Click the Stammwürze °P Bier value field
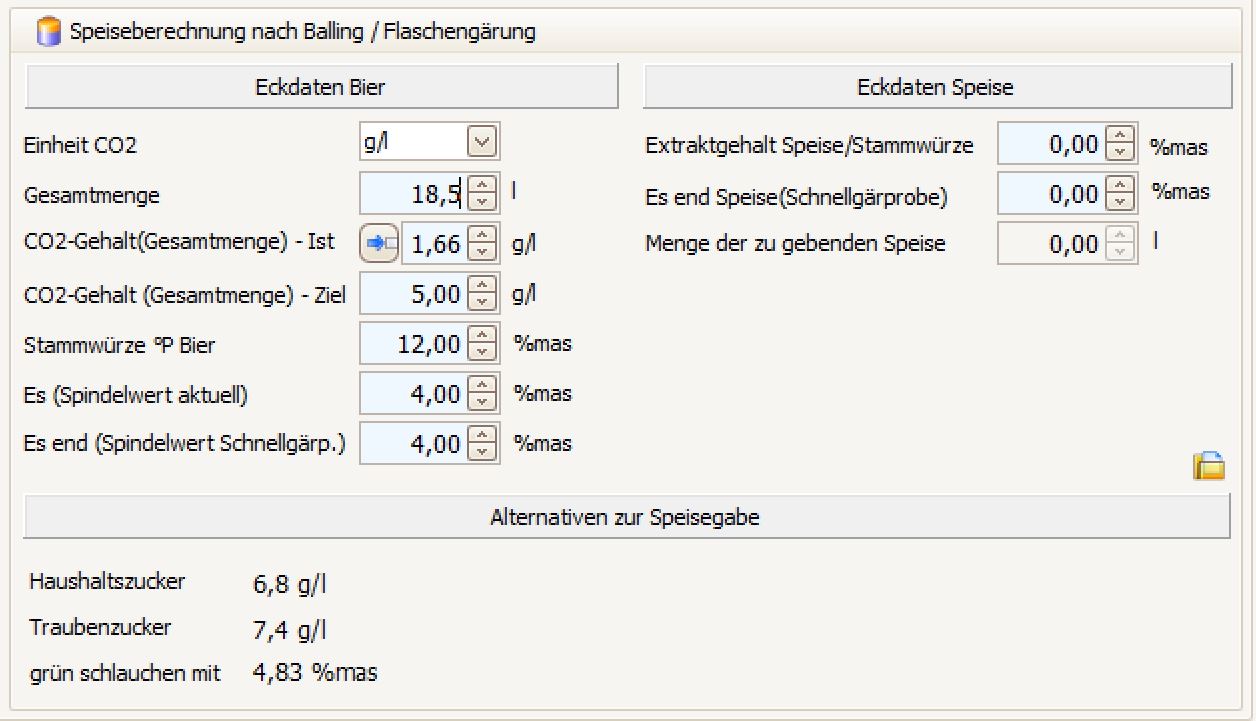The image size is (1256, 721). pyautogui.click(x=413, y=344)
